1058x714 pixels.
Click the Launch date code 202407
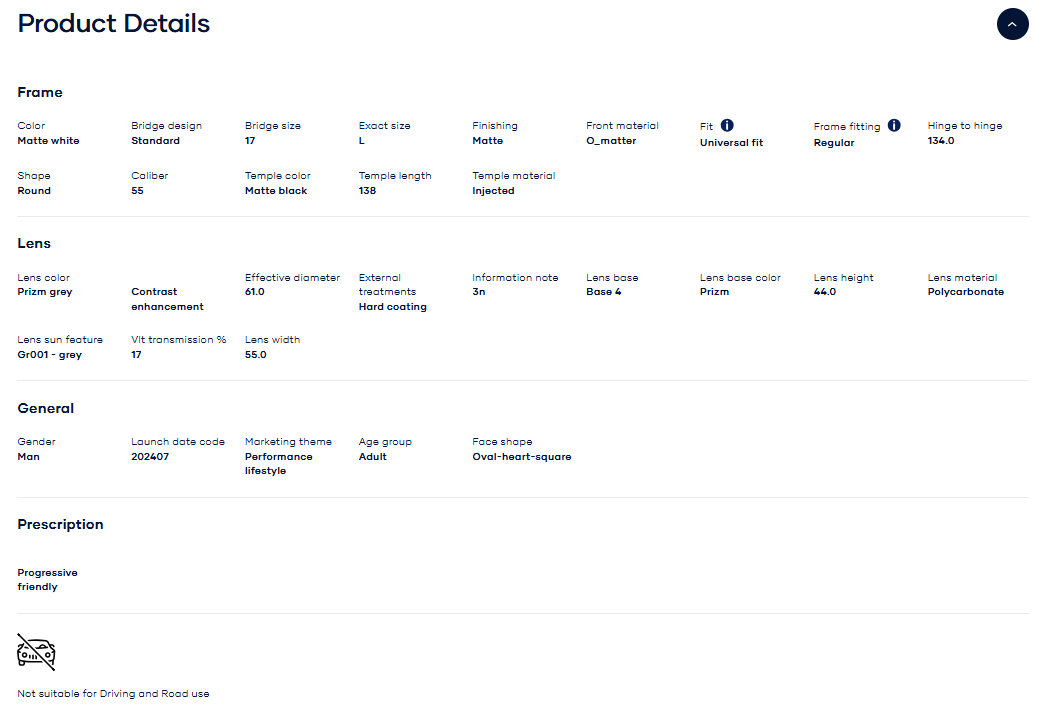(x=150, y=457)
